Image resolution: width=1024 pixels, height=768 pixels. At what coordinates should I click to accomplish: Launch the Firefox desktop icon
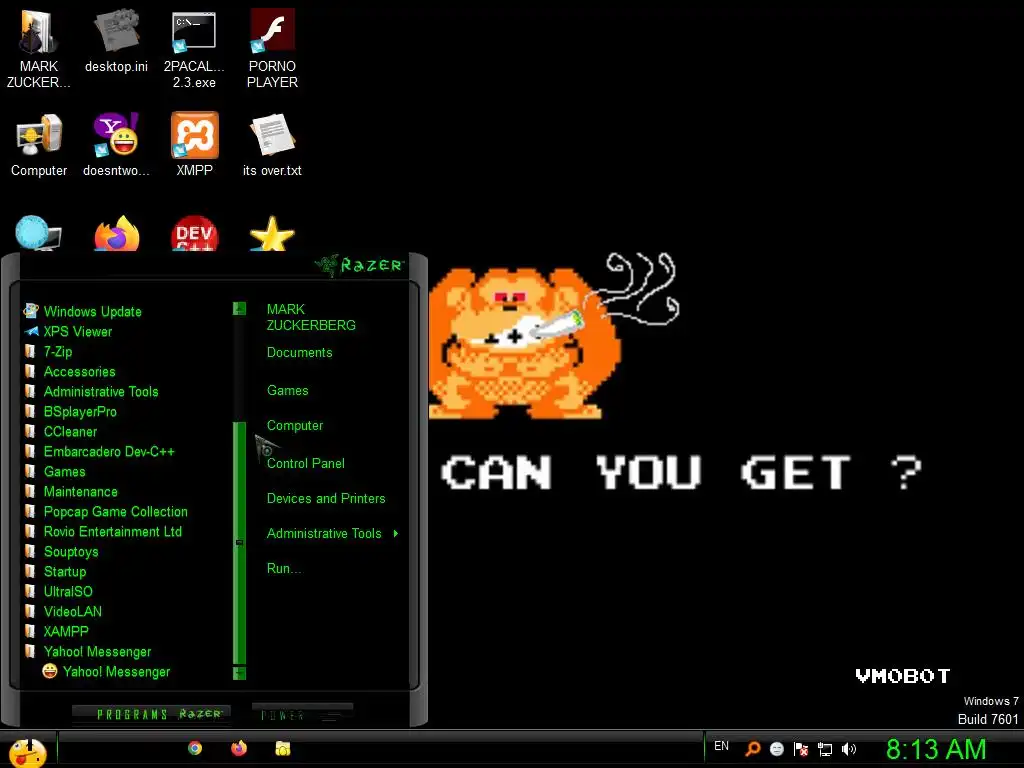pos(117,233)
